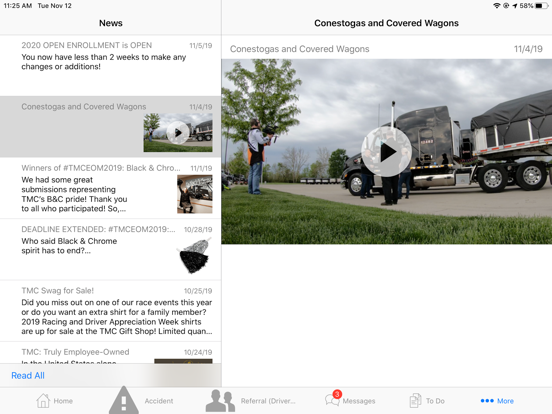Open DEADLINE EXTENDED: #TMCEOM2019 news item
Viewport: 552px width, 414px height.
tap(111, 249)
